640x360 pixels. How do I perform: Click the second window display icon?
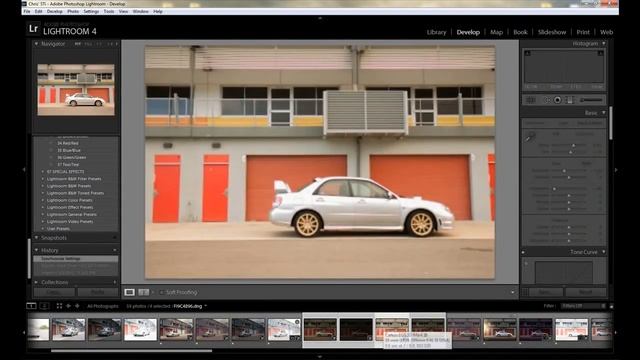pyautogui.click(x=44, y=306)
